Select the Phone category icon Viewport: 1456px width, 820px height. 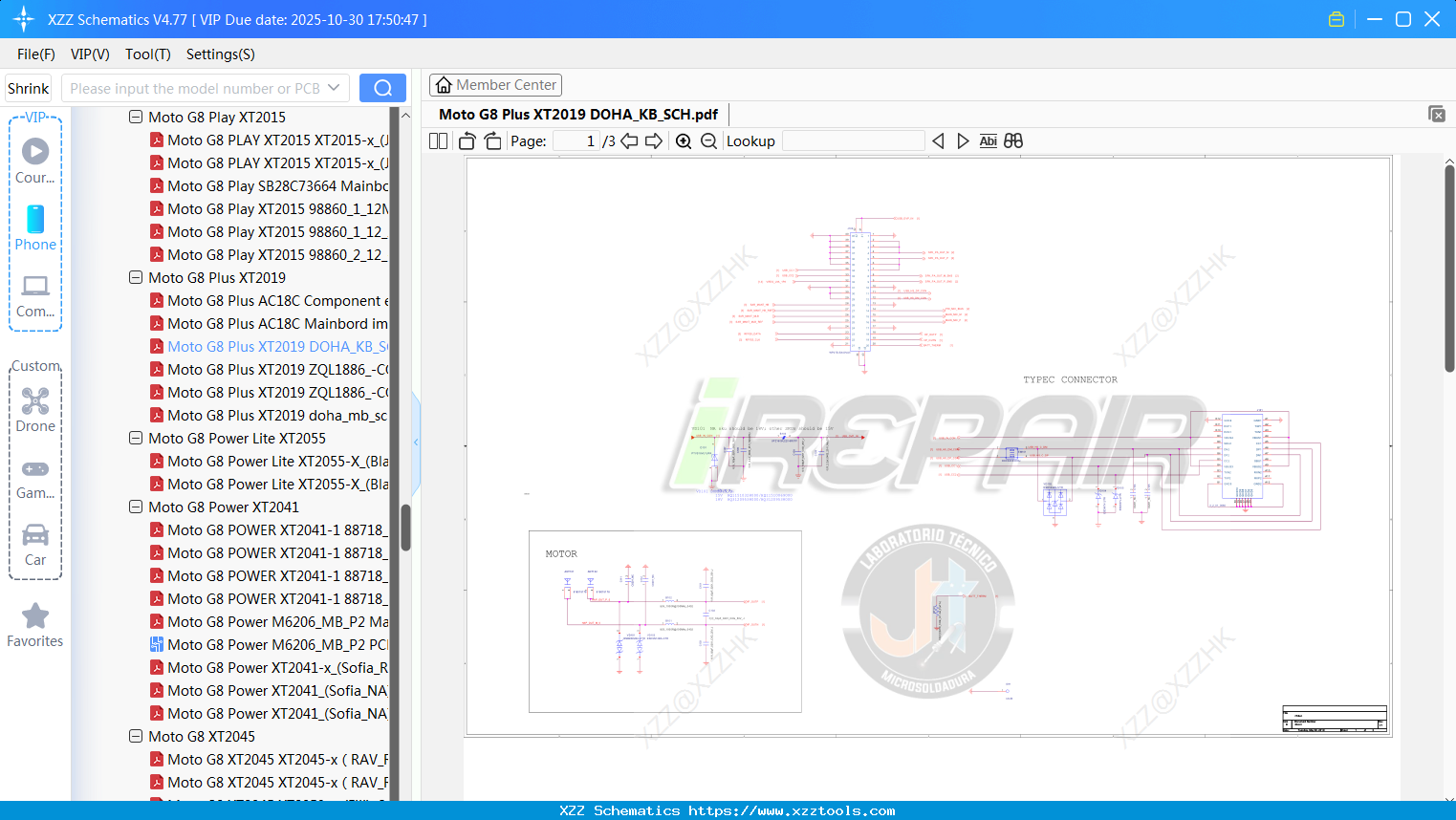pyautogui.click(x=35, y=227)
